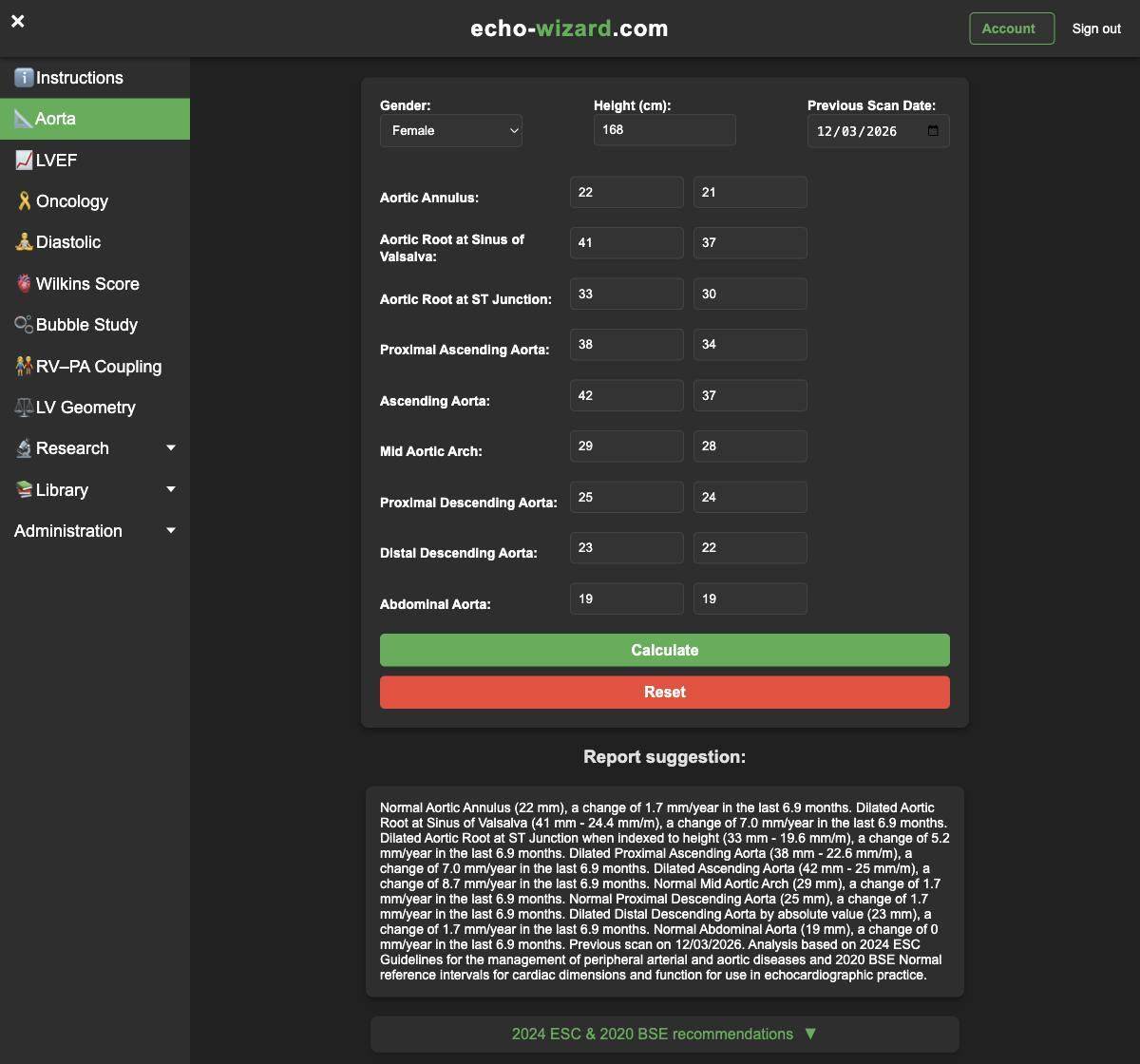Click the Oncology ribbon icon
This screenshot has width=1140, height=1064.
pyautogui.click(x=24, y=201)
